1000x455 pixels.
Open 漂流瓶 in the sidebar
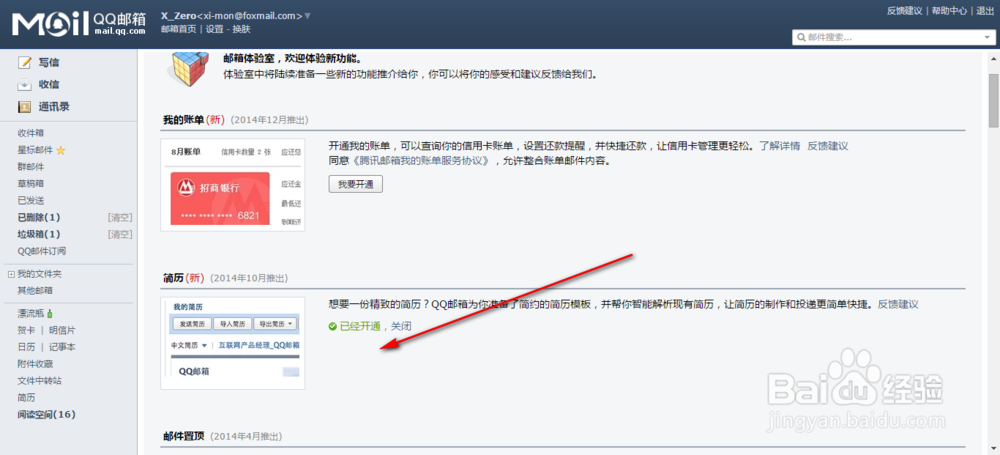(31, 314)
